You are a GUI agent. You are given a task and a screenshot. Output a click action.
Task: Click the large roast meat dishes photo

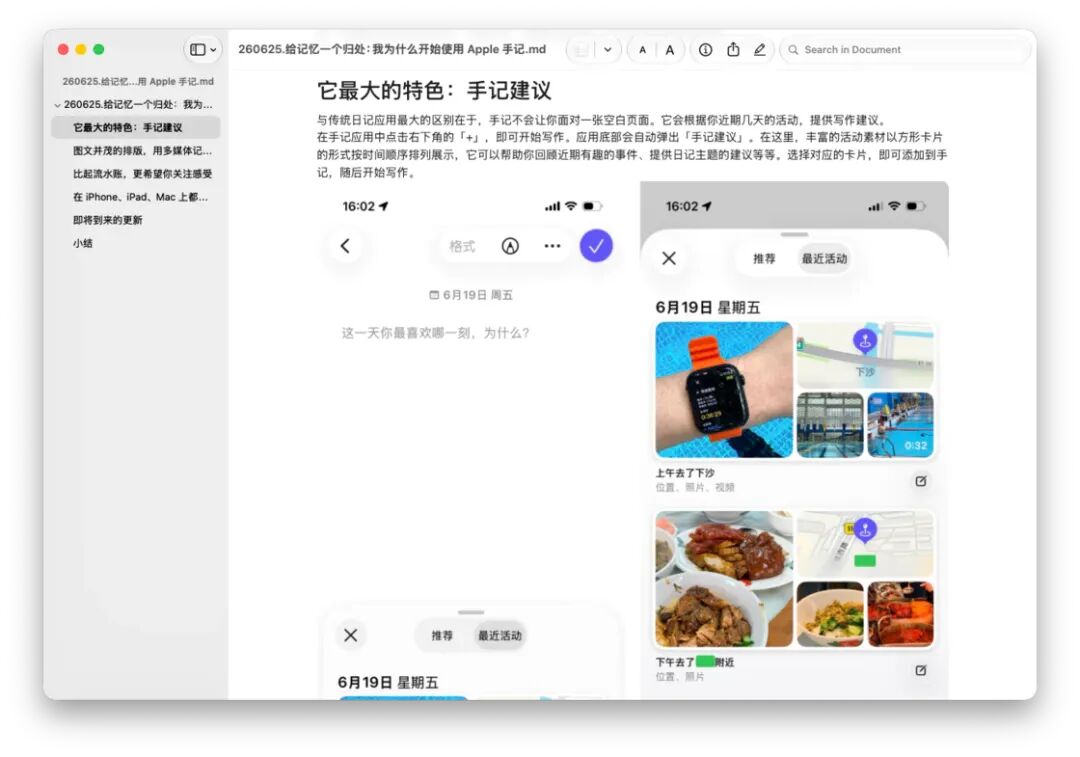[724, 579]
